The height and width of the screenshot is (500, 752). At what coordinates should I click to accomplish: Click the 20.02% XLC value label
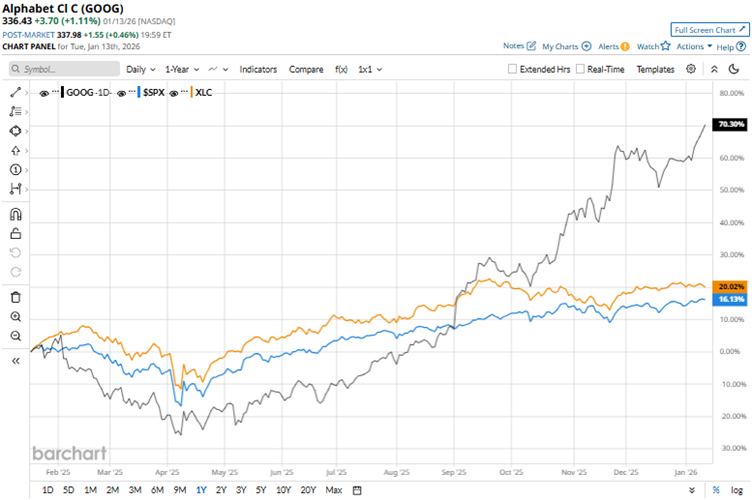click(x=729, y=287)
